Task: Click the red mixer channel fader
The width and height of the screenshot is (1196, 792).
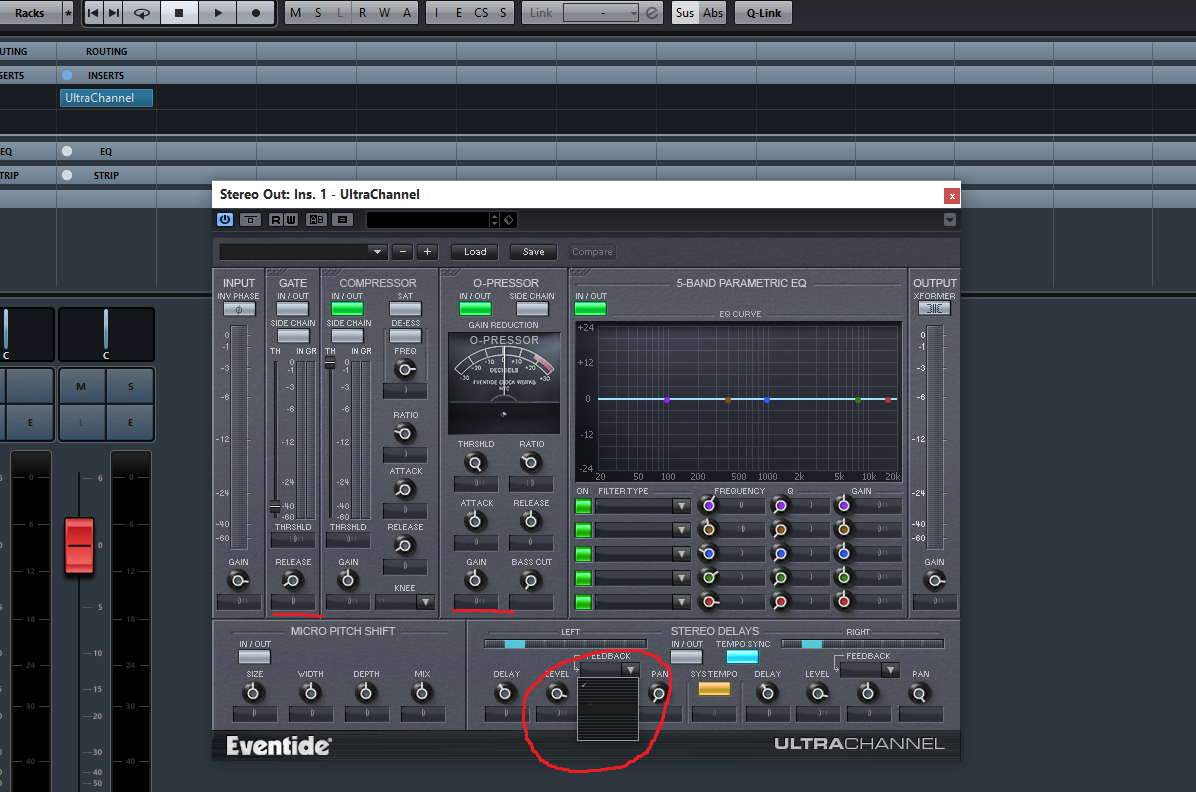Action: [79, 545]
